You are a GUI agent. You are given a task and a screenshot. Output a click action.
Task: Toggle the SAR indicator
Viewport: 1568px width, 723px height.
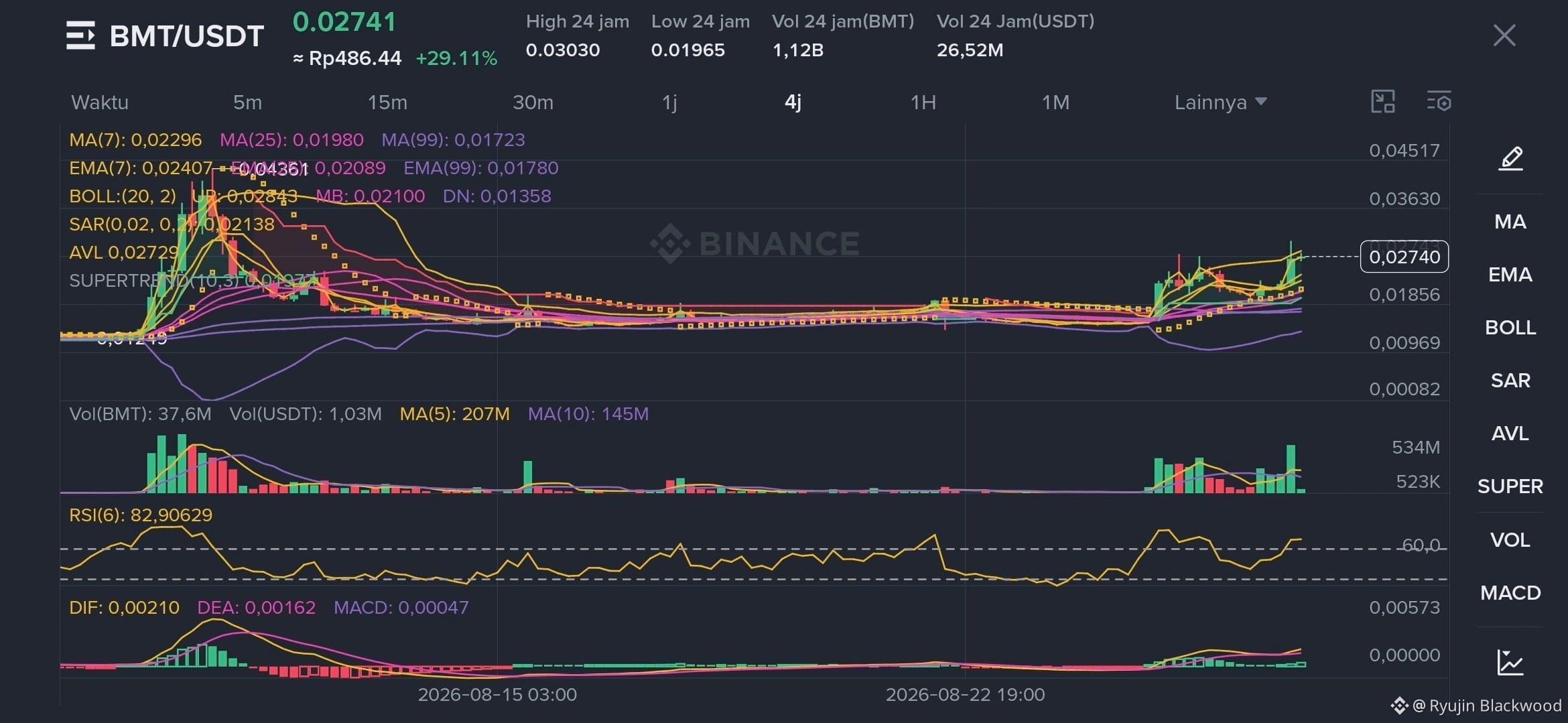click(1510, 381)
